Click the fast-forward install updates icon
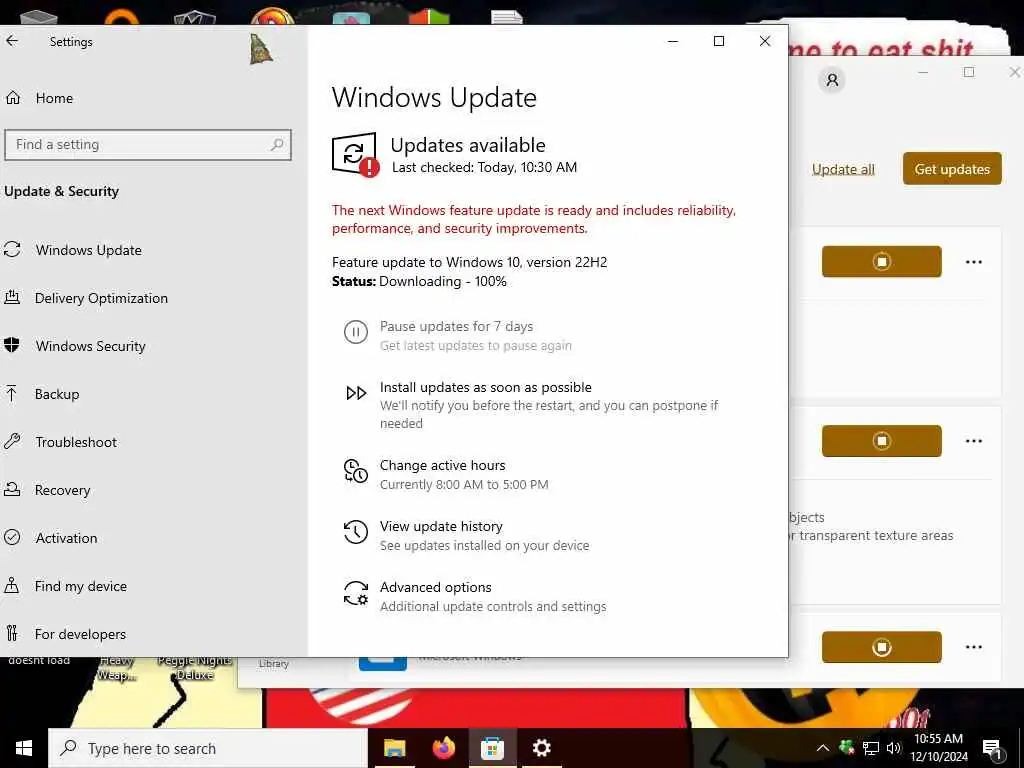This screenshot has height=768, width=1024. coord(356,393)
